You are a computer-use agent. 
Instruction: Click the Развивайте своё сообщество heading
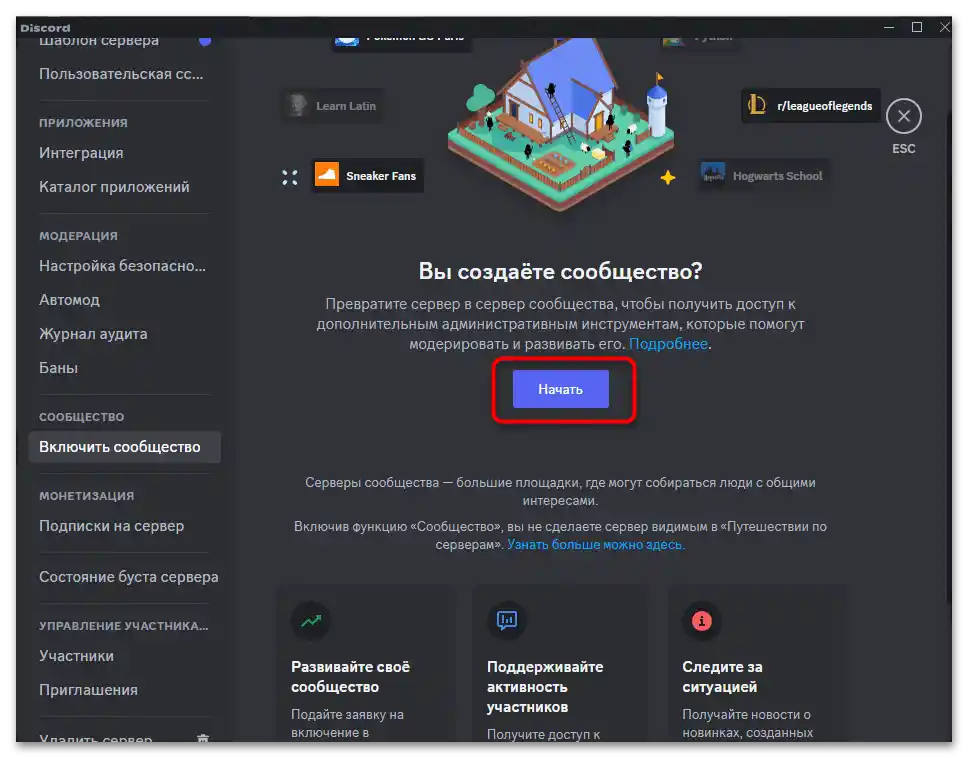351,677
